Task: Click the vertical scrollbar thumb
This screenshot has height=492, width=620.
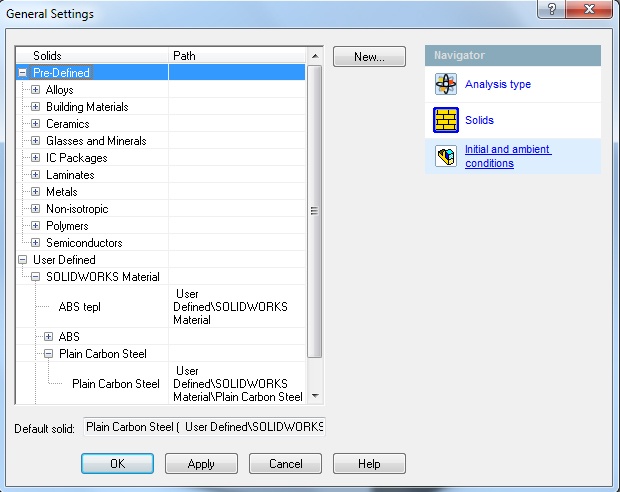Action: 315,211
